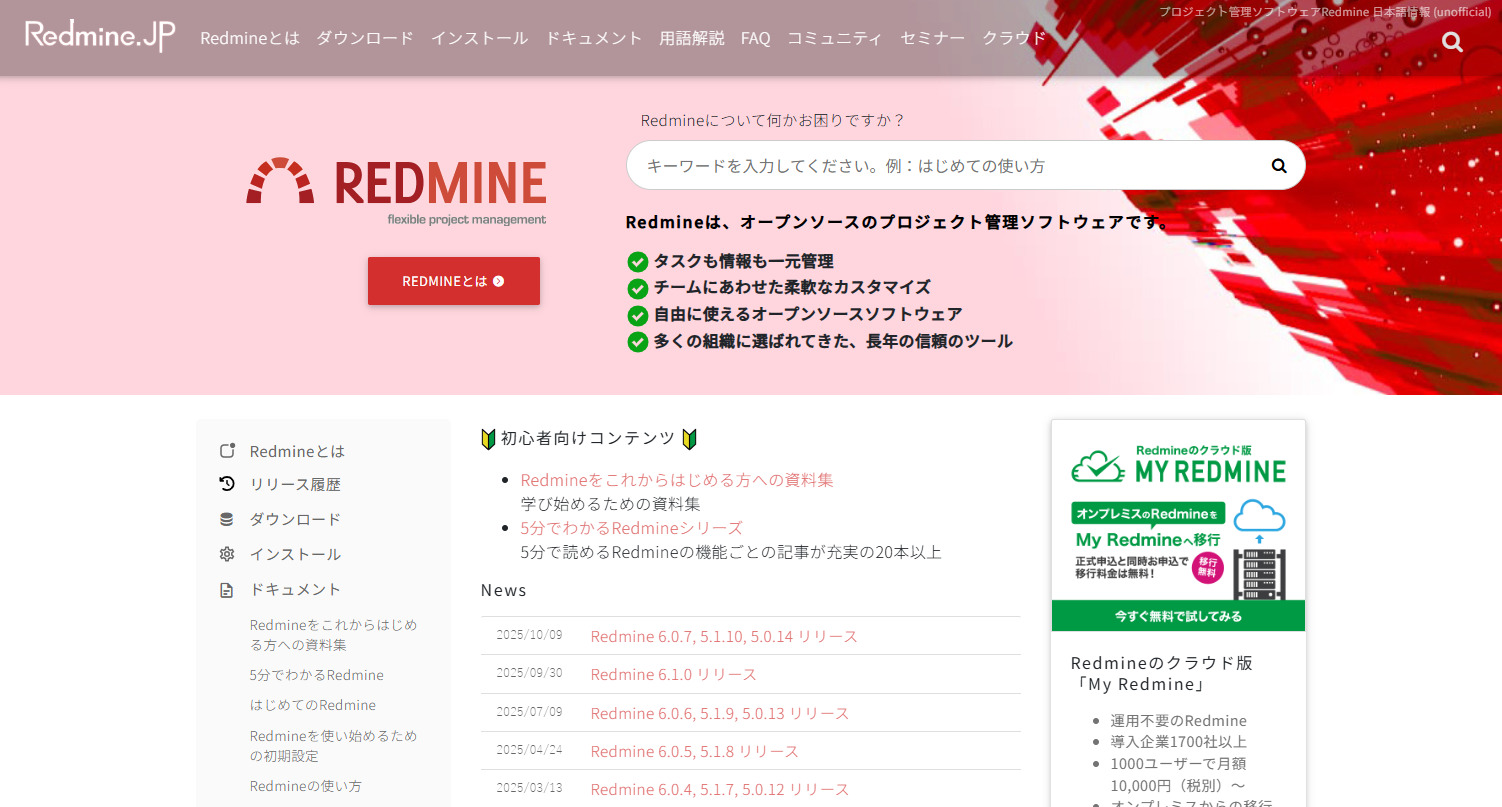1502x807 pixels.
Task: Click the info icon beside Redmineとは in the sidebar
Action: [x=227, y=451]
